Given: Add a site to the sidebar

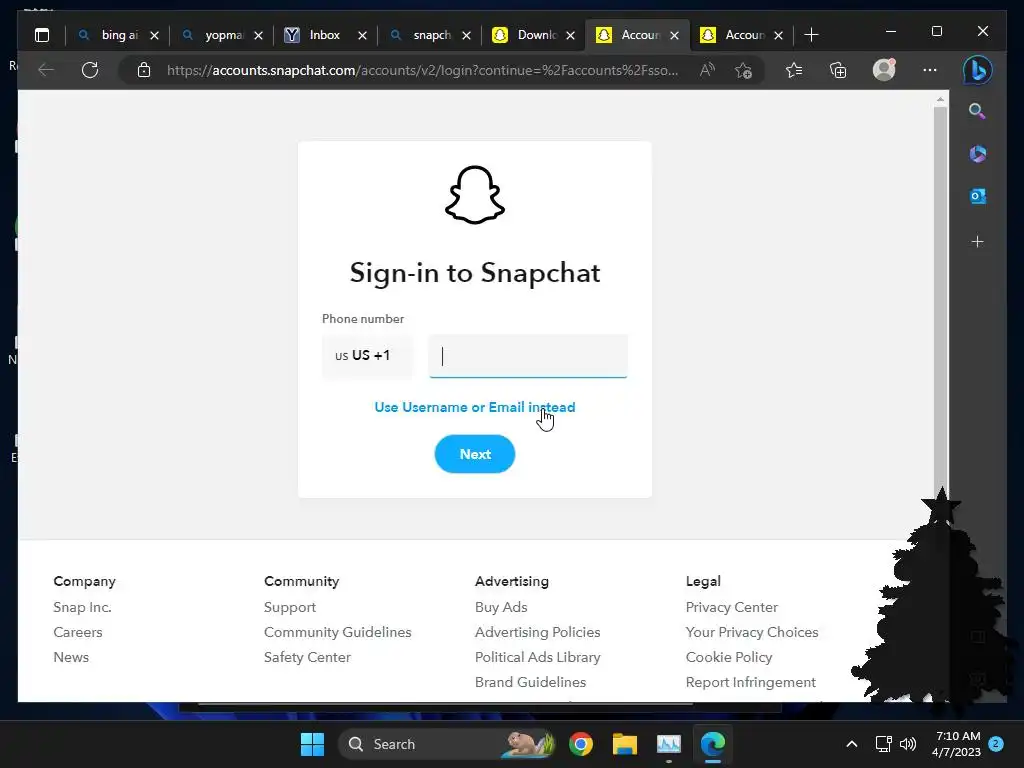Looking at the screenshot, I should 978,242.
